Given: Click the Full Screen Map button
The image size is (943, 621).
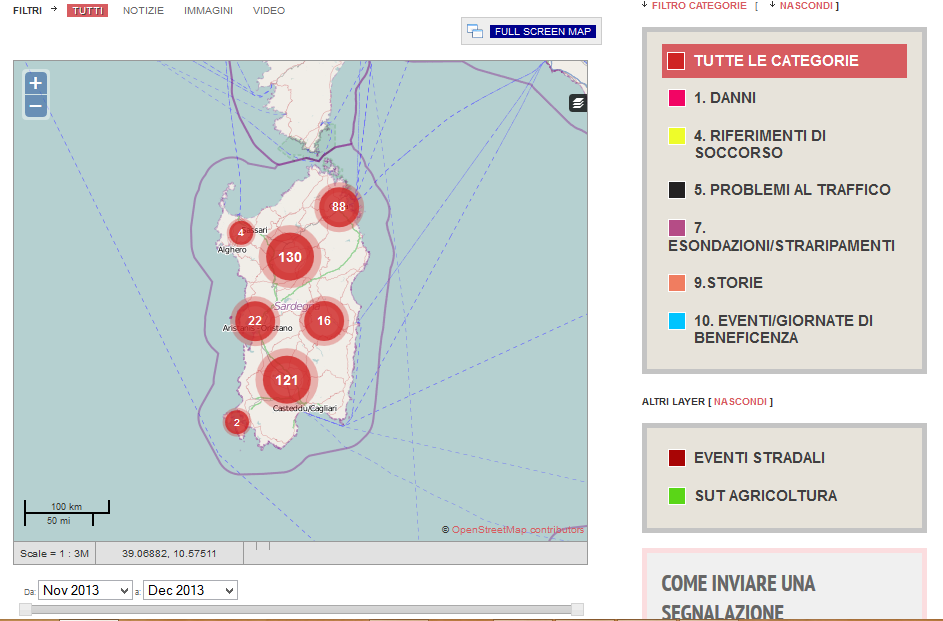Looking at the screenshot, I should tap(542, 32).
